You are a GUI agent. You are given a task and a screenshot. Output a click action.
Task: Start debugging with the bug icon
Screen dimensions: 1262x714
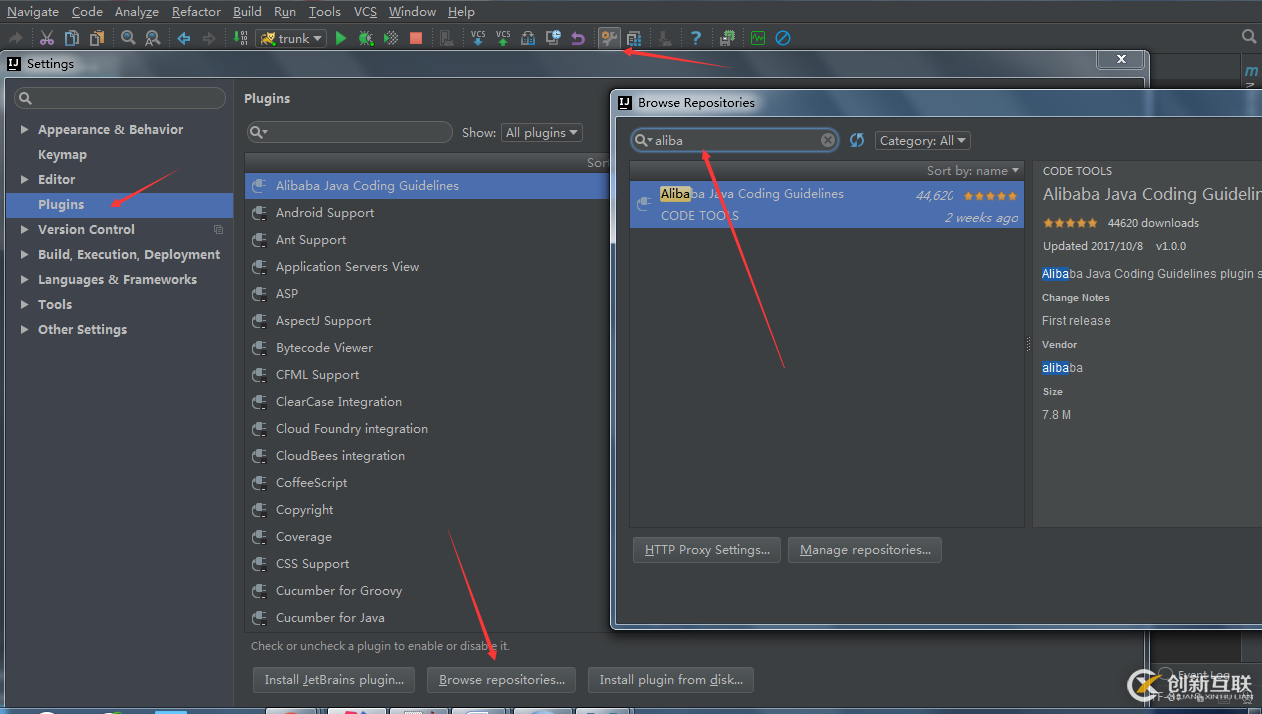366,38
